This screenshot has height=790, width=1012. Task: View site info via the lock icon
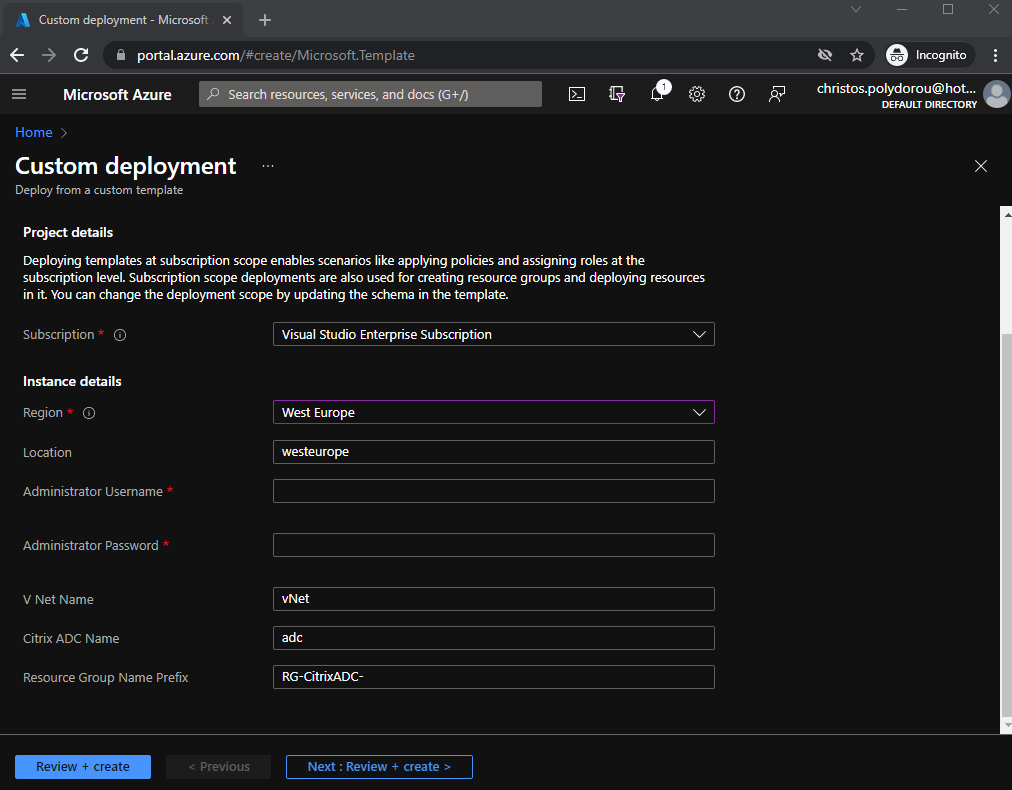tap(120, 56)
